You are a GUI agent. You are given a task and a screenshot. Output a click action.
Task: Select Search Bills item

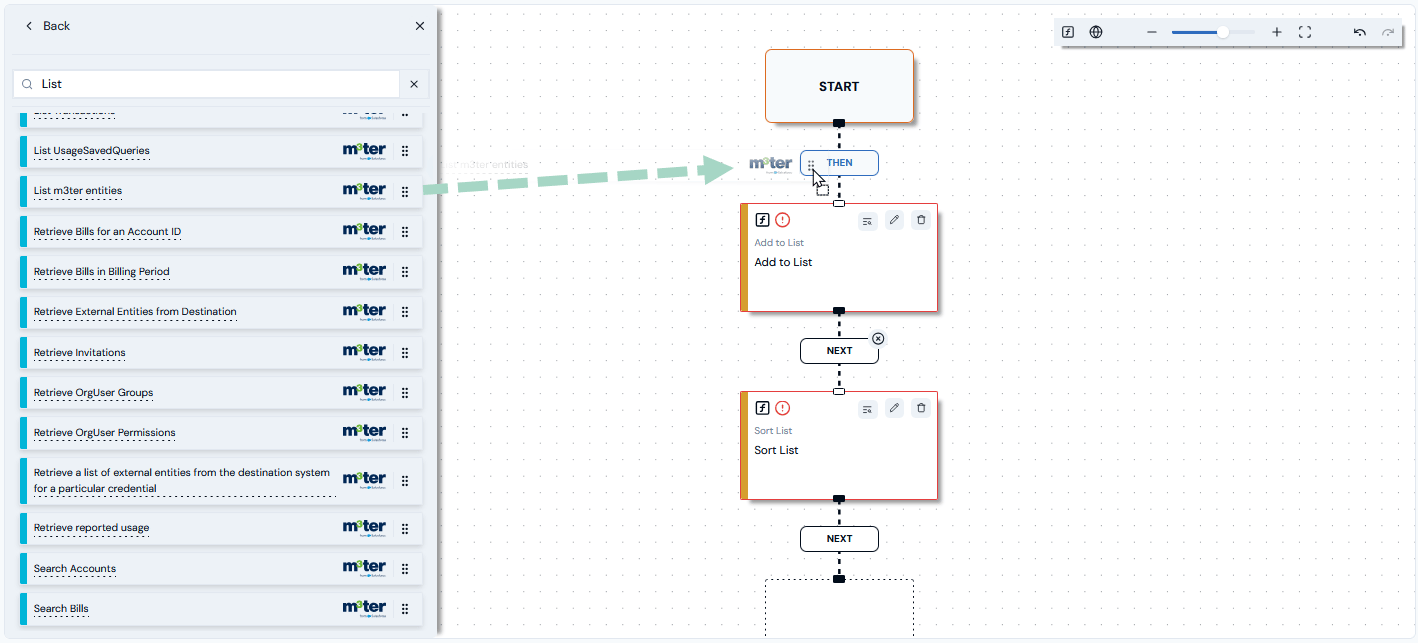pos(220,609)
